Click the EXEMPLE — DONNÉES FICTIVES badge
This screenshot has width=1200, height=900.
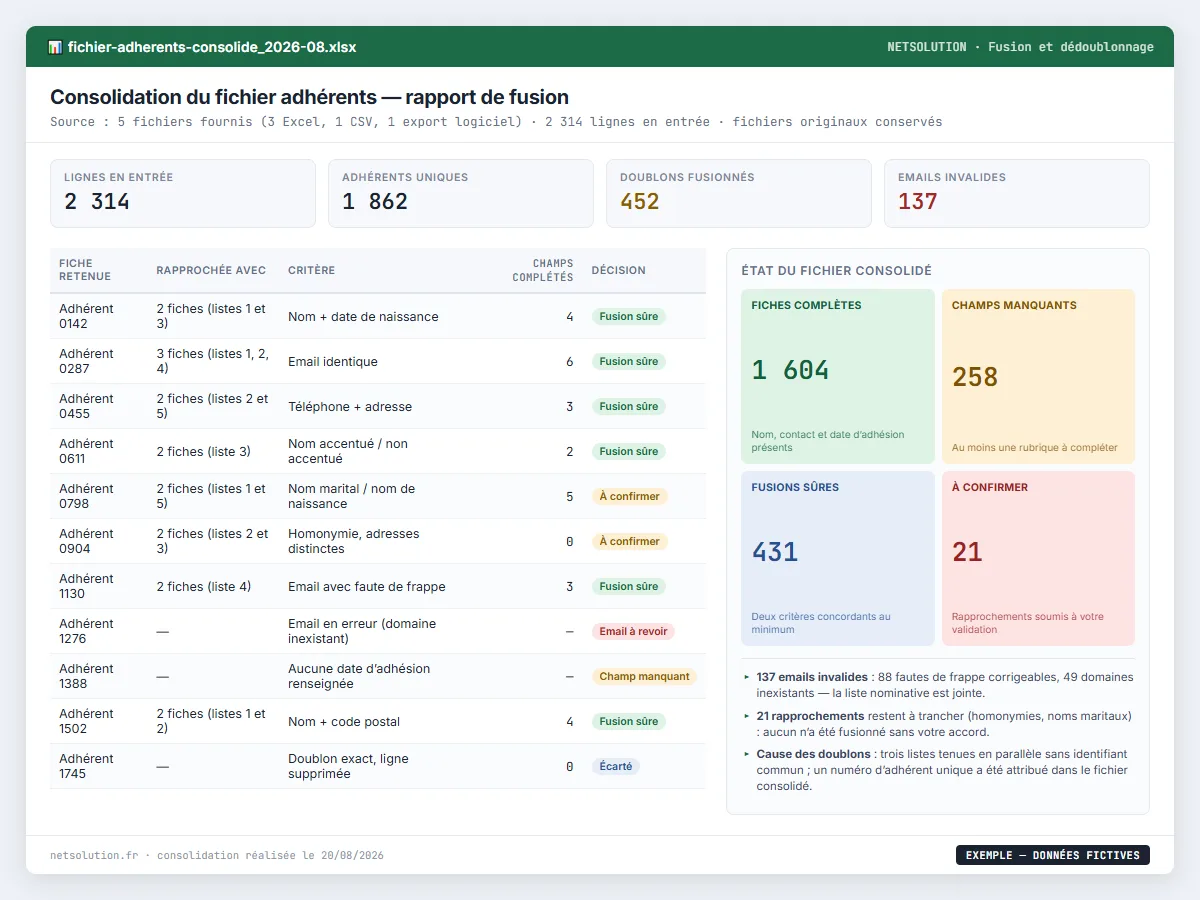coord(1052,855)
